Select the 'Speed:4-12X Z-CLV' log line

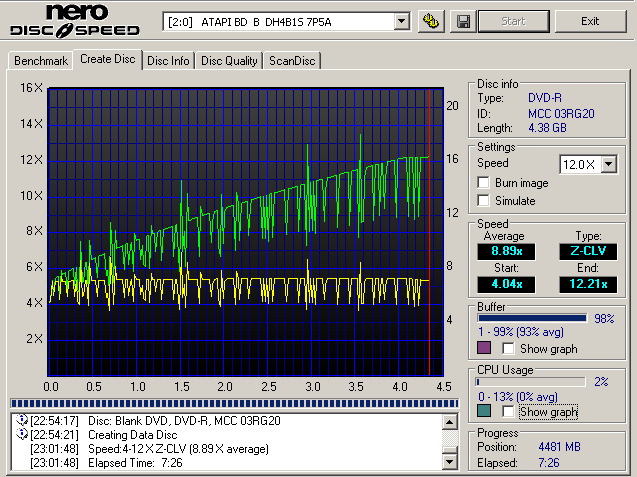pos(178,449)
